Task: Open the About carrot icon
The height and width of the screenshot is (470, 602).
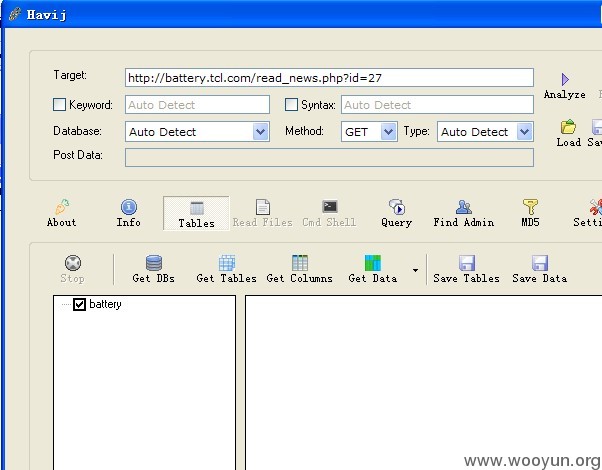Action: click(61, 207)
